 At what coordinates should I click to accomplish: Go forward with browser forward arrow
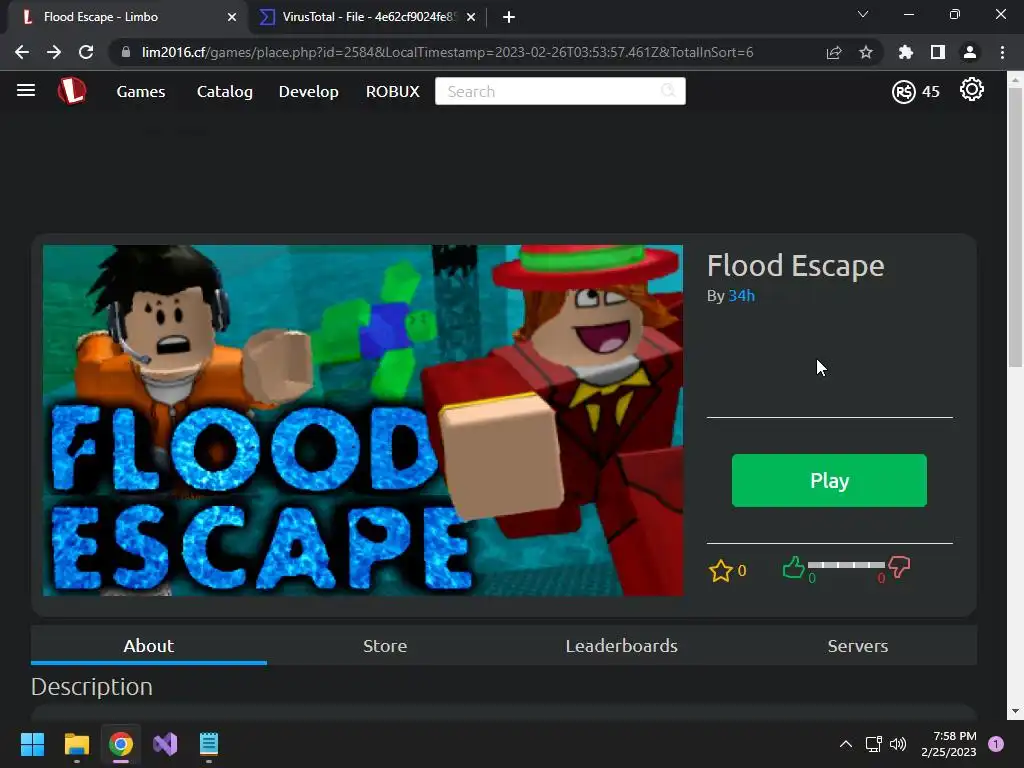pyautogui.click(x=54, y=52)
